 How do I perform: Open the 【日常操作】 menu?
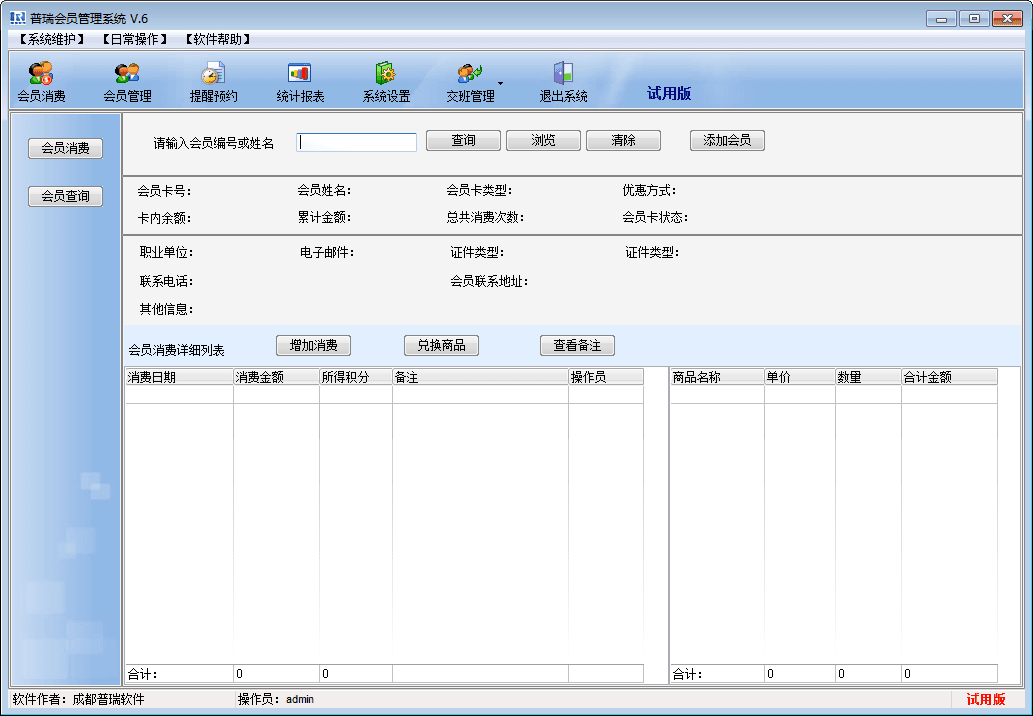click(135, 40)
